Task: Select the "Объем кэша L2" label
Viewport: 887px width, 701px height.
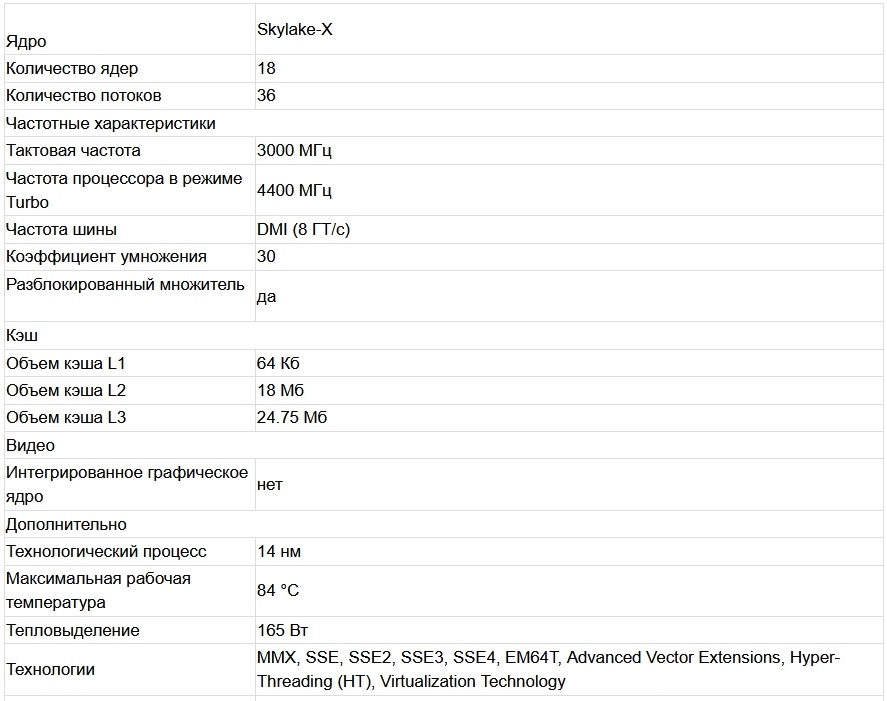Action: (66, 391)
